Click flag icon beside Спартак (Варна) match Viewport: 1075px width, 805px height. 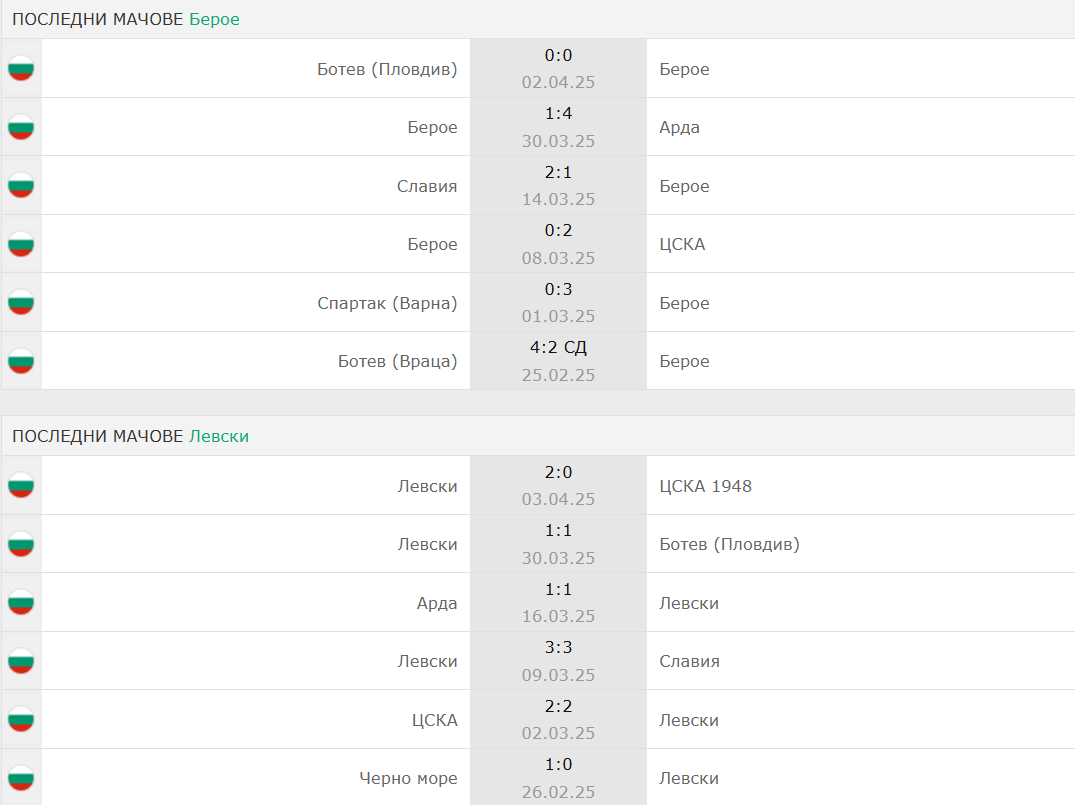[21, 302]
